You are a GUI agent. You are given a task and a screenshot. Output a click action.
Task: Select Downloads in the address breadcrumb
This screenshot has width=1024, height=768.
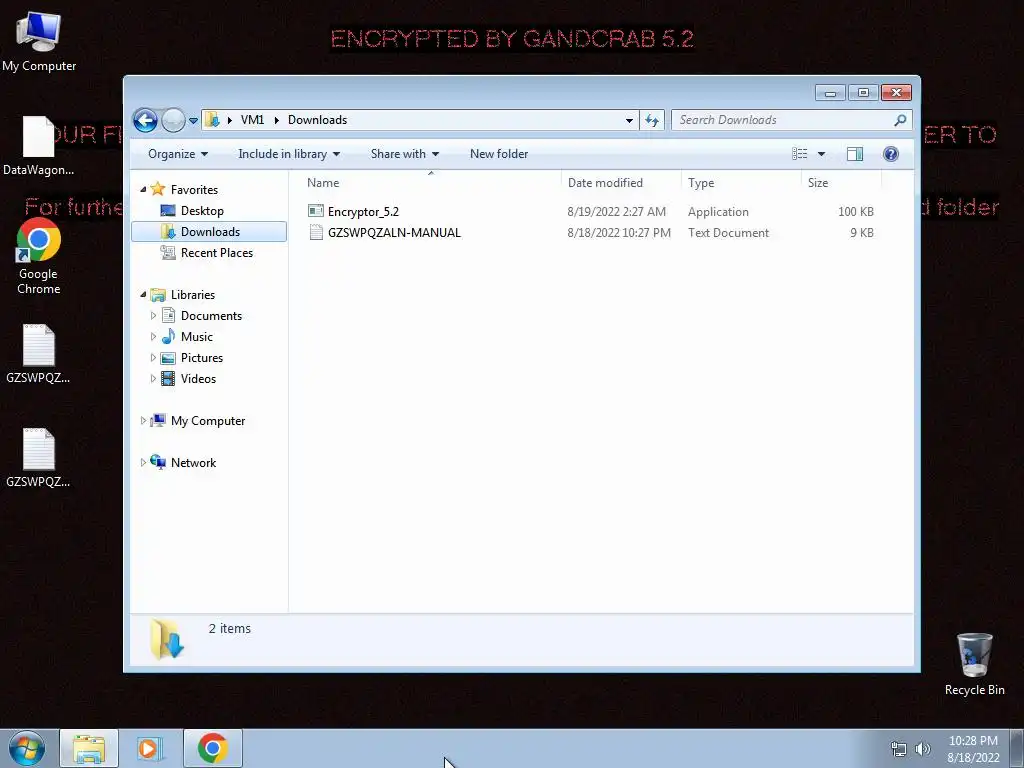coord(317,120)
